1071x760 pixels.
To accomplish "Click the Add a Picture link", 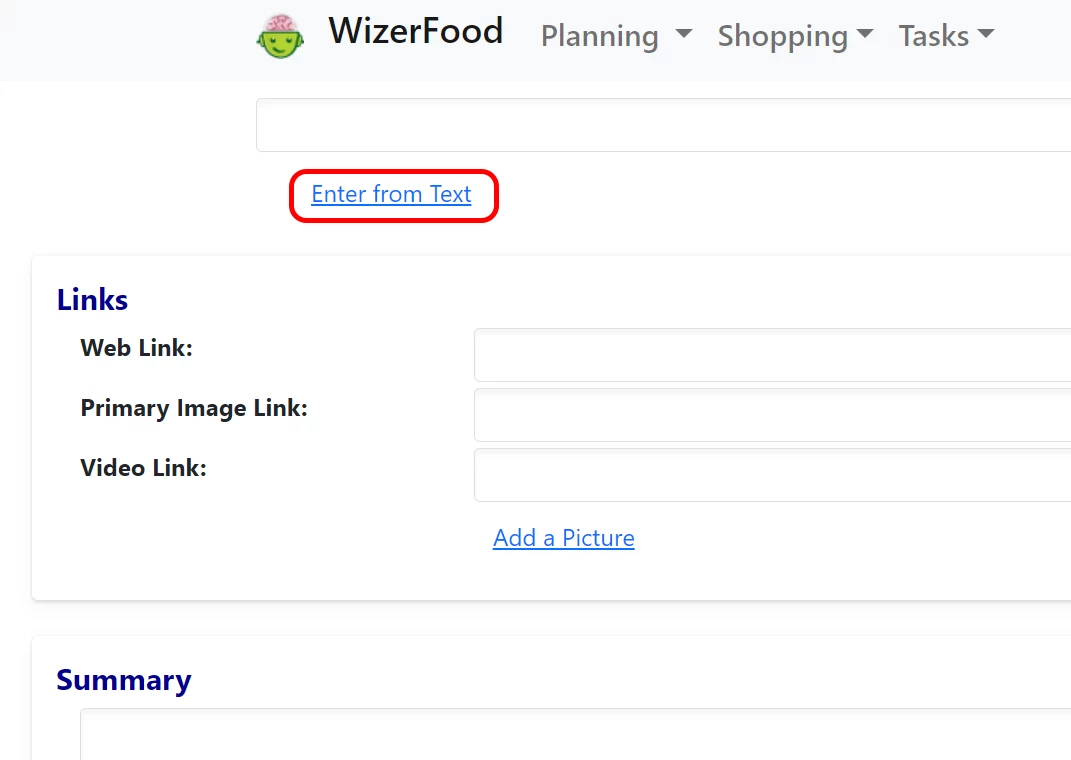I will point(563,538).
